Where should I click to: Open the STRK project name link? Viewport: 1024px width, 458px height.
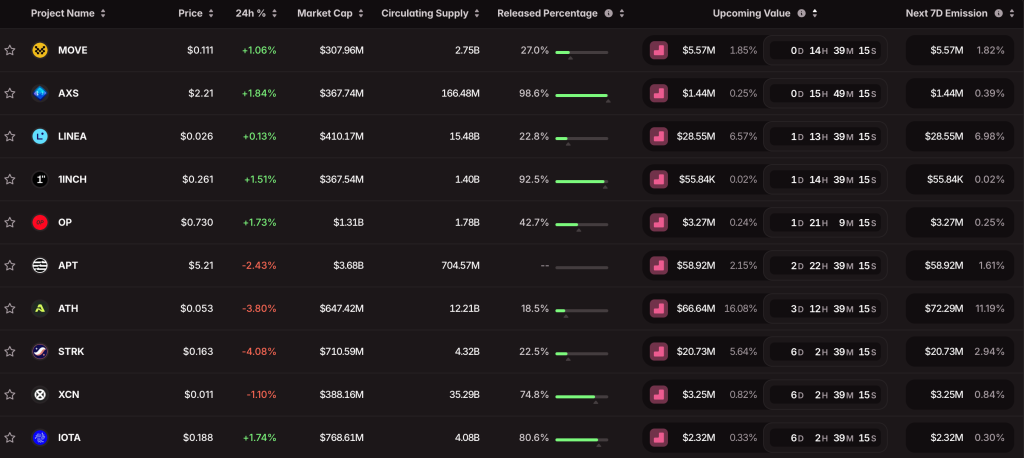pos(70,351)
